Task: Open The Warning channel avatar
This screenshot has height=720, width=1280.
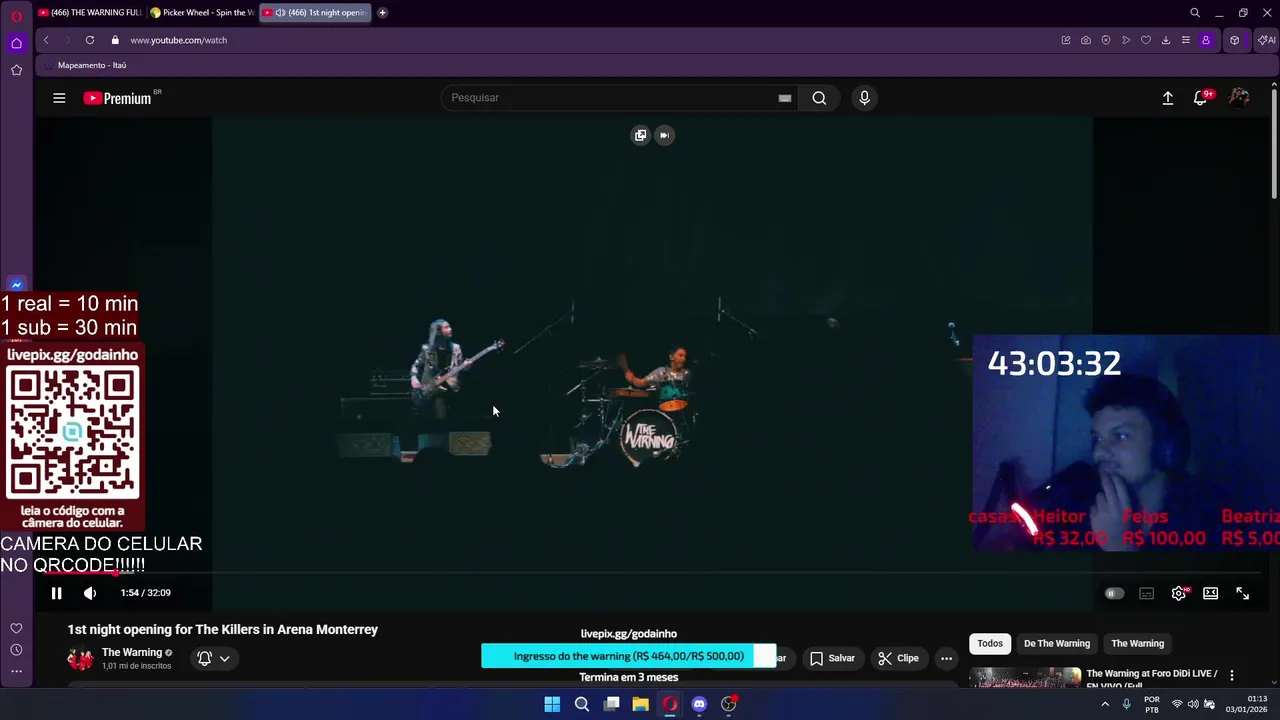Action: (x=80, y=658)
